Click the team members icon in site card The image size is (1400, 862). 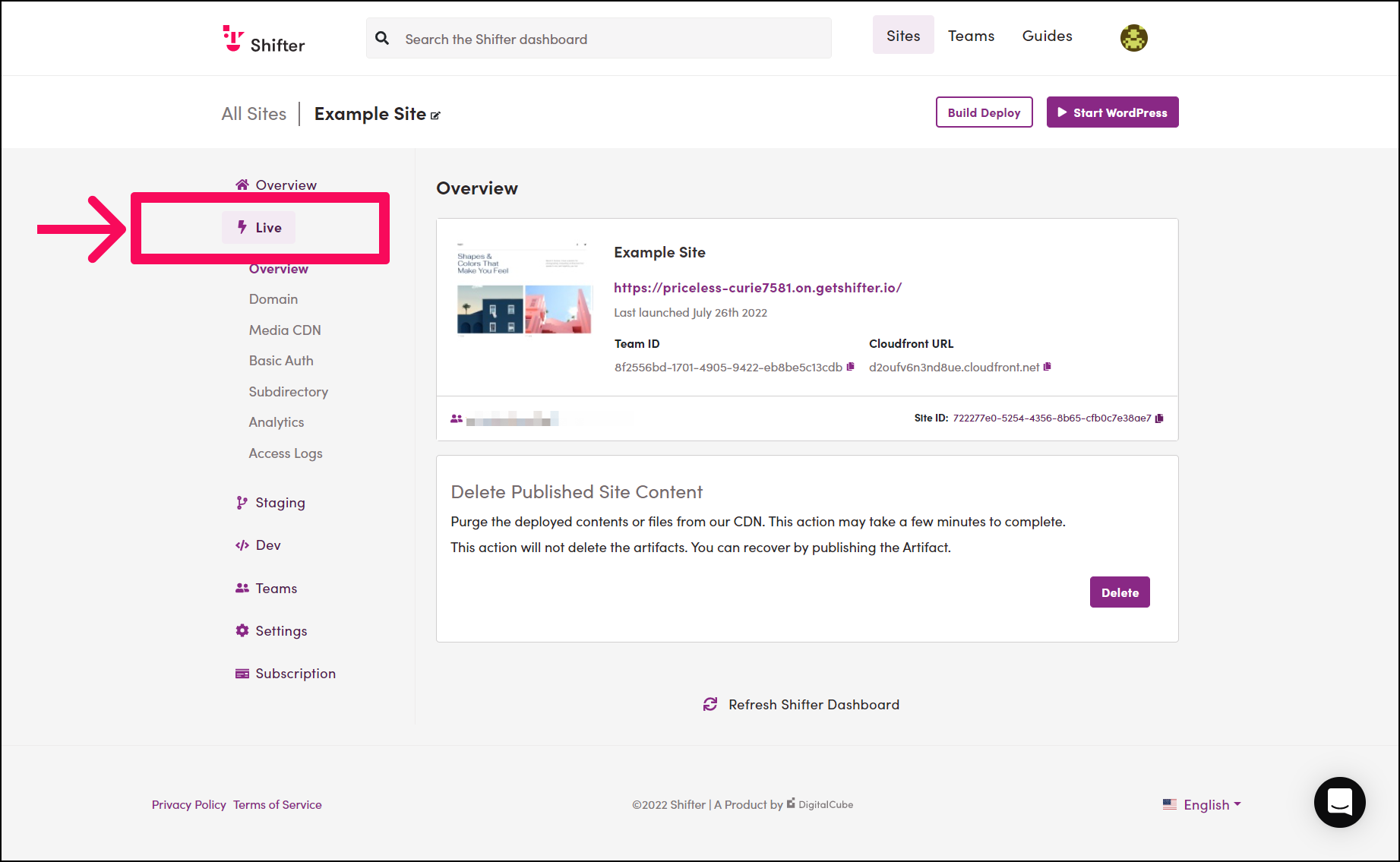[457, 418]
